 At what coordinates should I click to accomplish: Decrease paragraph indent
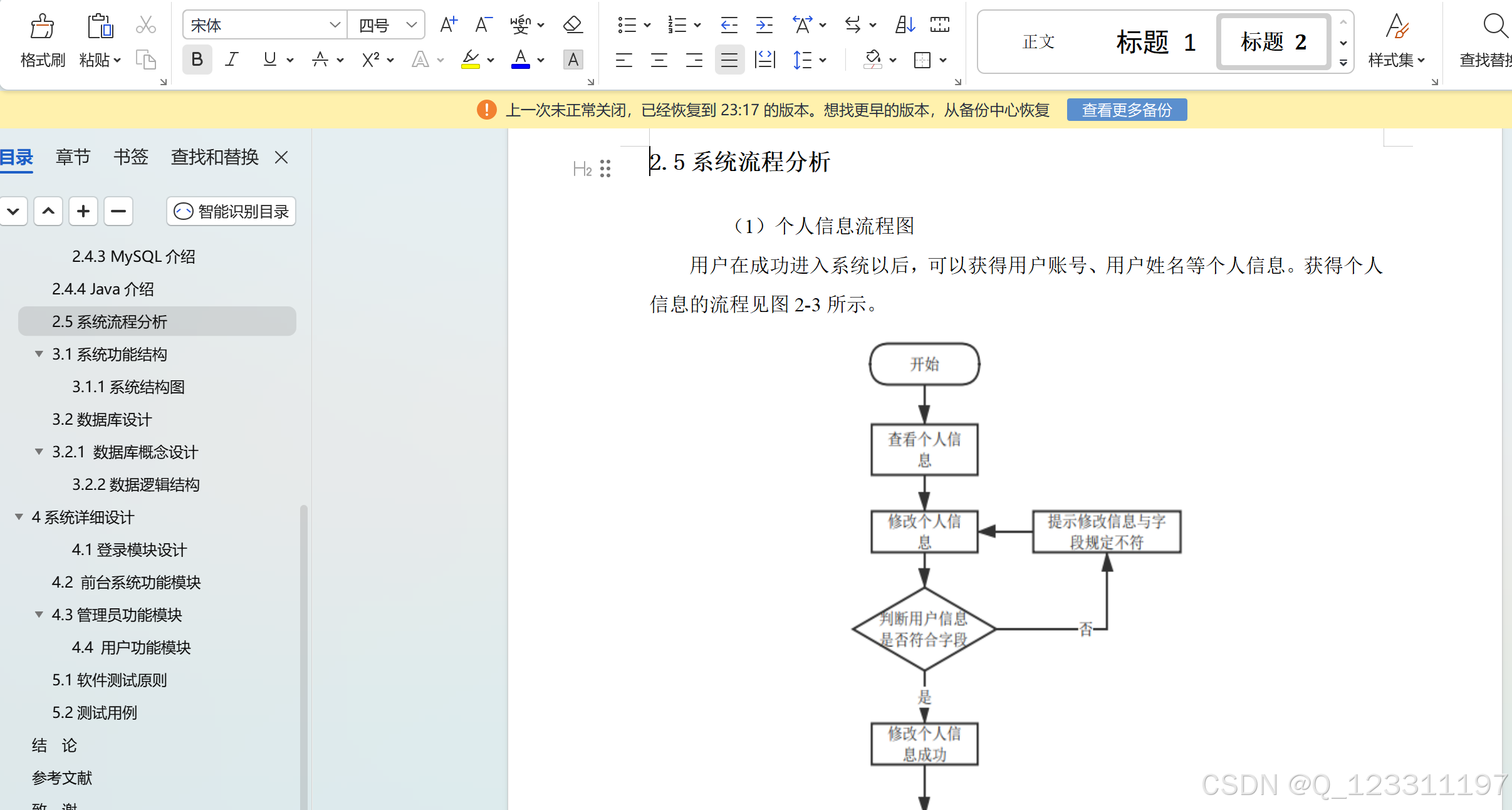point(729,25)
